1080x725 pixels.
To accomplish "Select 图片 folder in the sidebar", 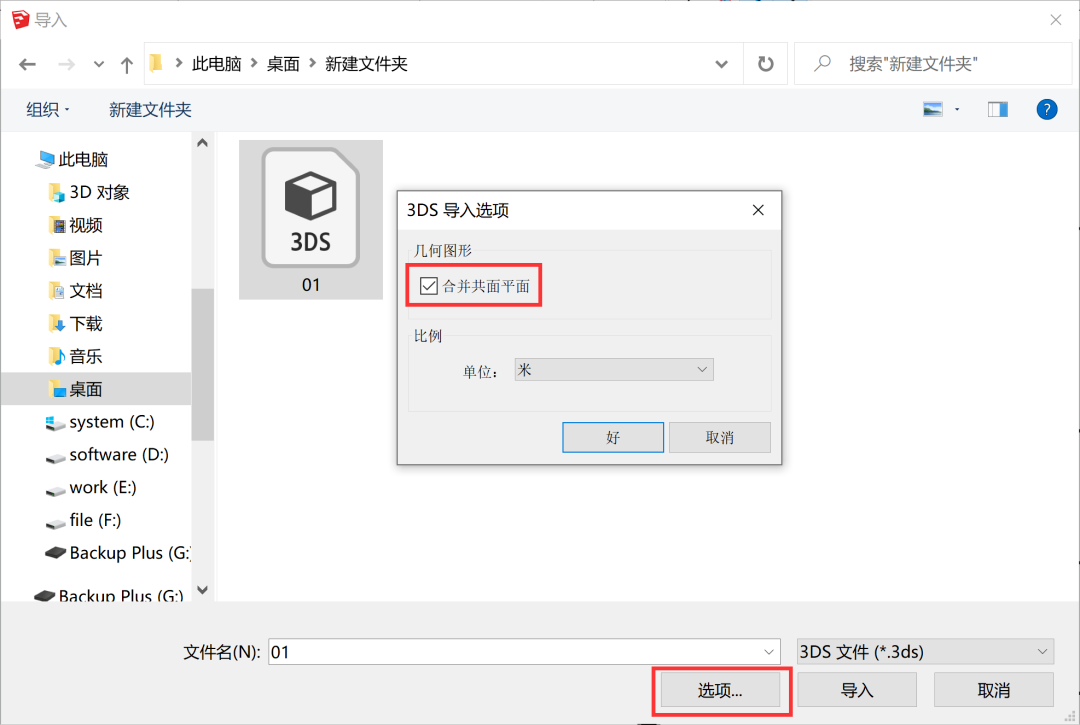I will pyautogui.click(x=75, y=258).
